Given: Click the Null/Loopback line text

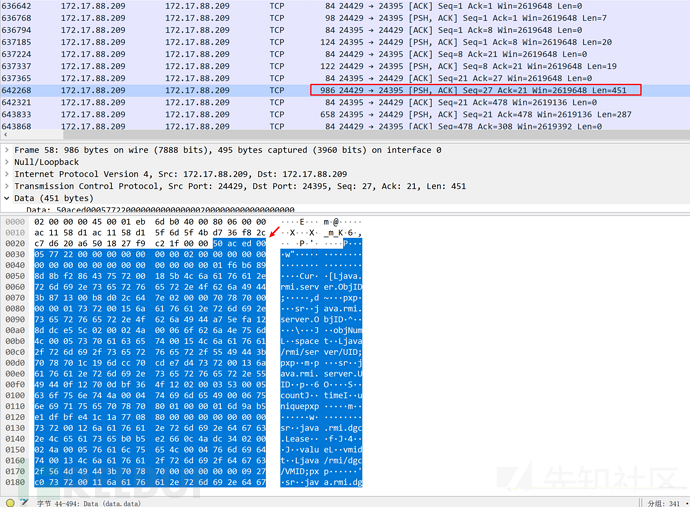Looking at the screenshot, I should click(x=47, y=162).
